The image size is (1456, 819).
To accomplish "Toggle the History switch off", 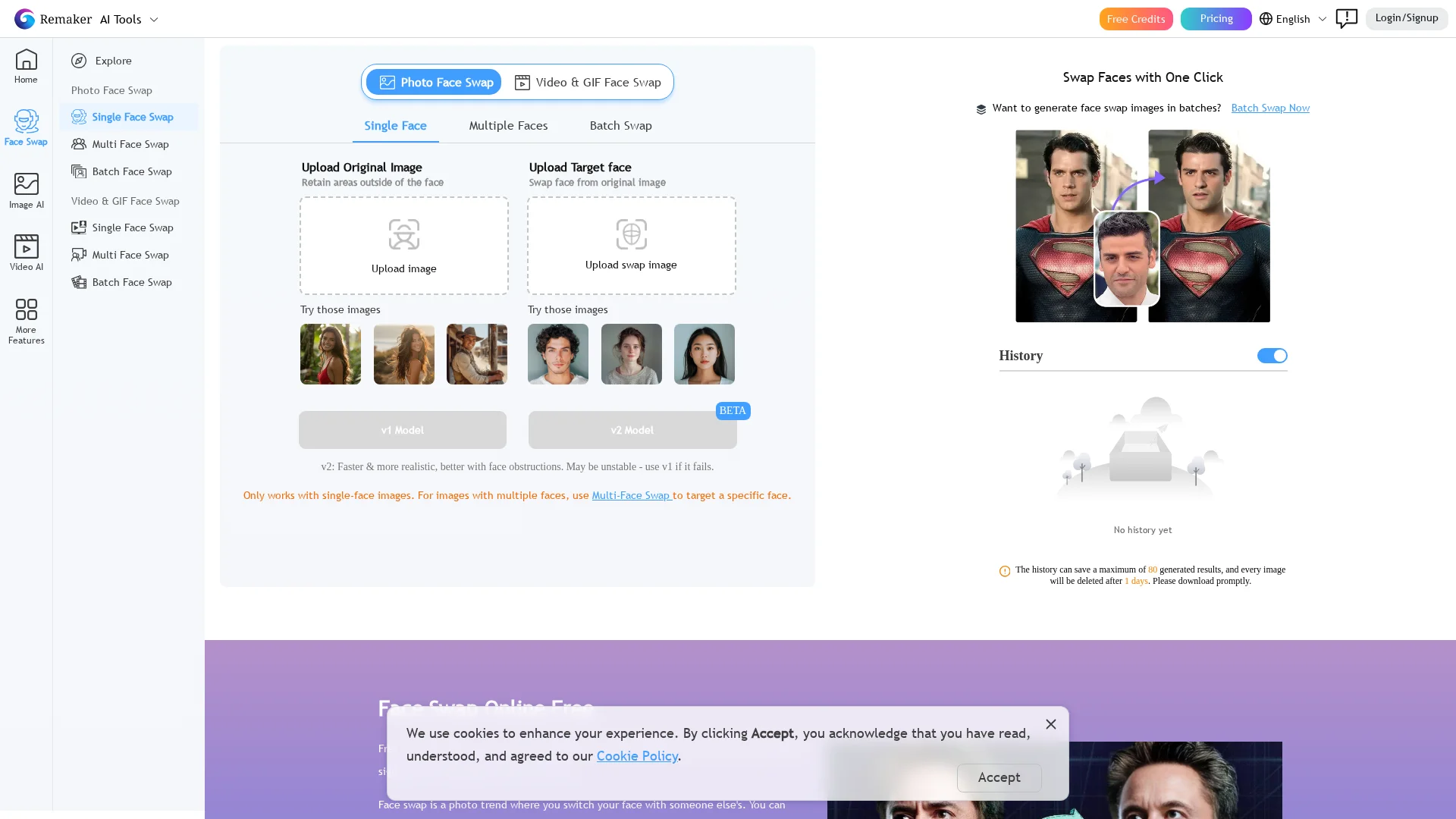I will pyautogui.click(x=1272, y=356).
